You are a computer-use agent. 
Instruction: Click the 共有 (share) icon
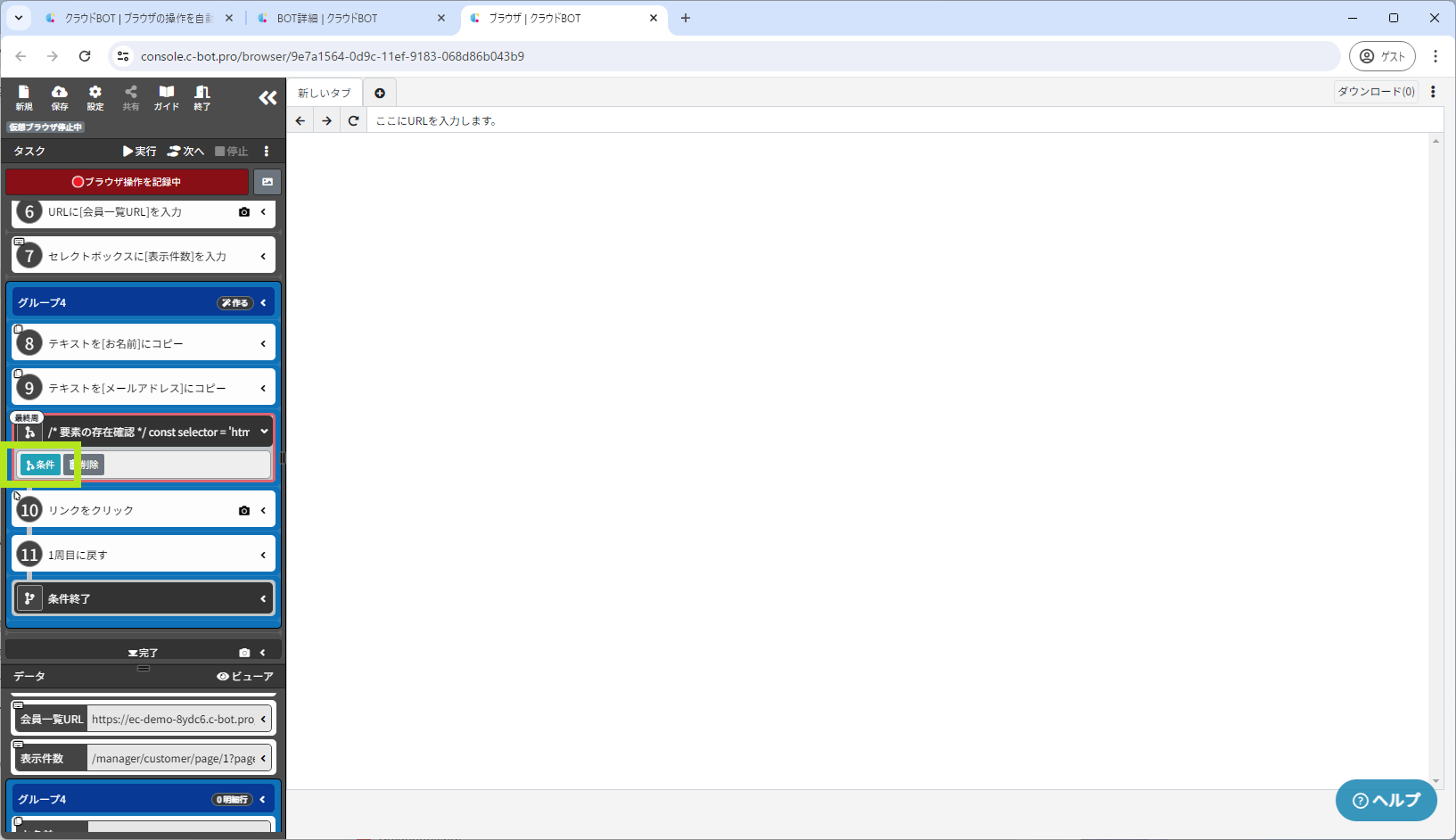(131, 97)
